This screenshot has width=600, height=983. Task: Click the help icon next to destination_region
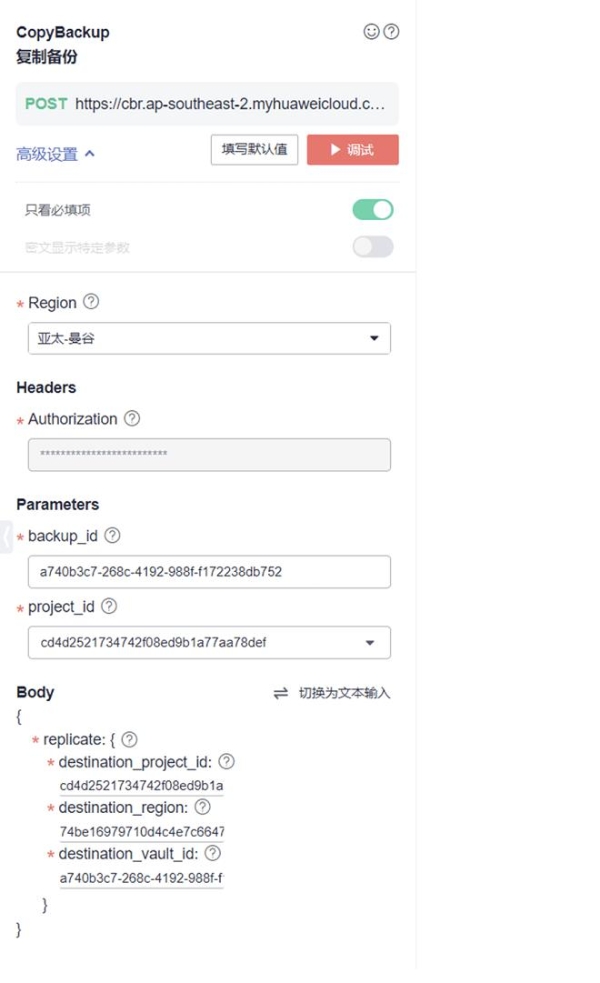[x=202, y=807]
